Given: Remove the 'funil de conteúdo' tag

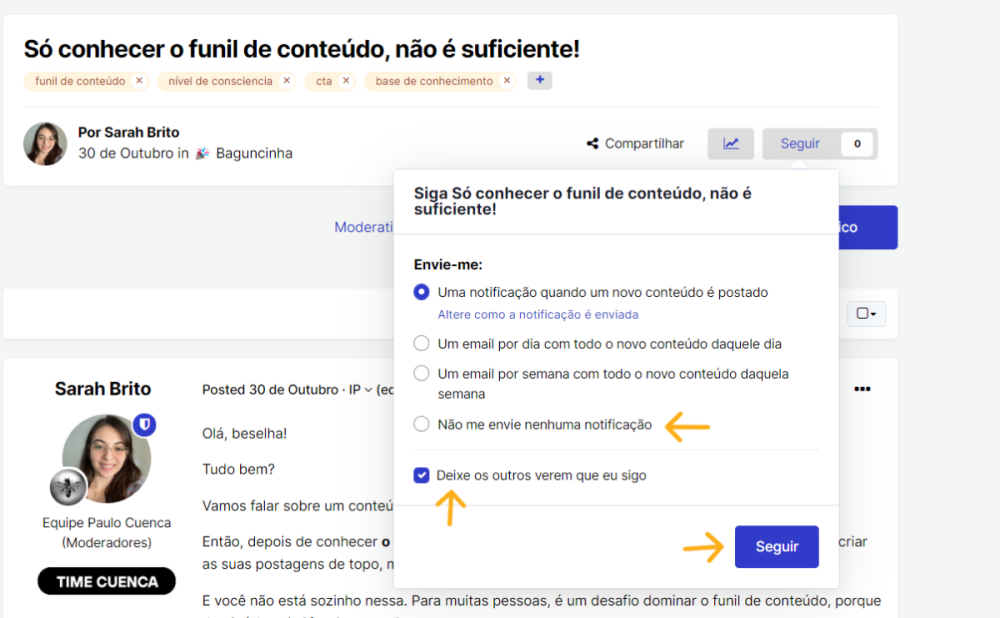Looking at the screenshot, I should [139, 81].
